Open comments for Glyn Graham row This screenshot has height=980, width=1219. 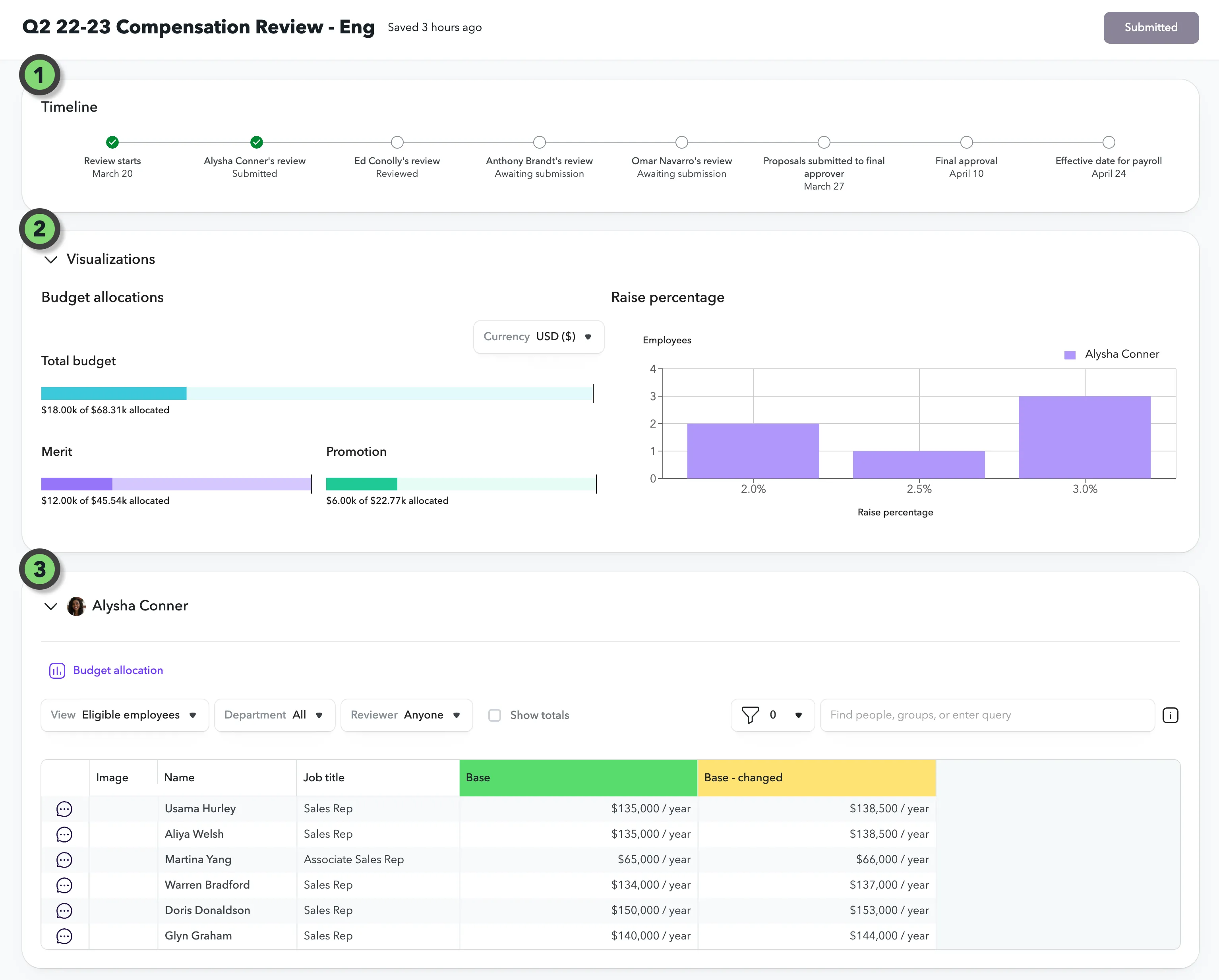click(64, 936)
